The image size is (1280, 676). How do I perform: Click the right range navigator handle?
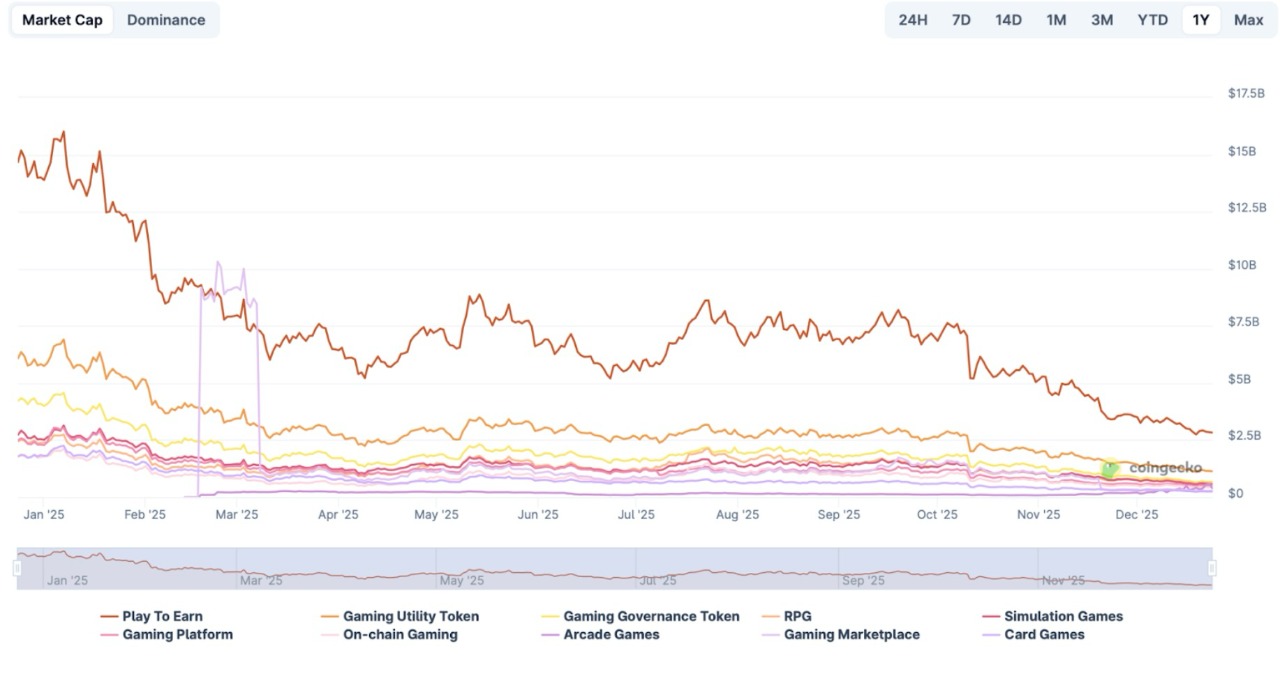click(x=1212, y=568)
